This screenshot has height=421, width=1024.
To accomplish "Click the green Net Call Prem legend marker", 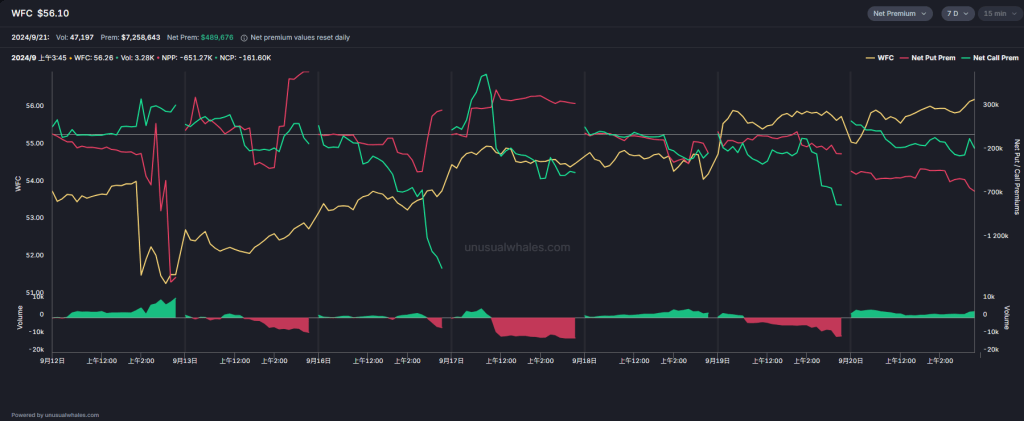I will tap(964, 58).
